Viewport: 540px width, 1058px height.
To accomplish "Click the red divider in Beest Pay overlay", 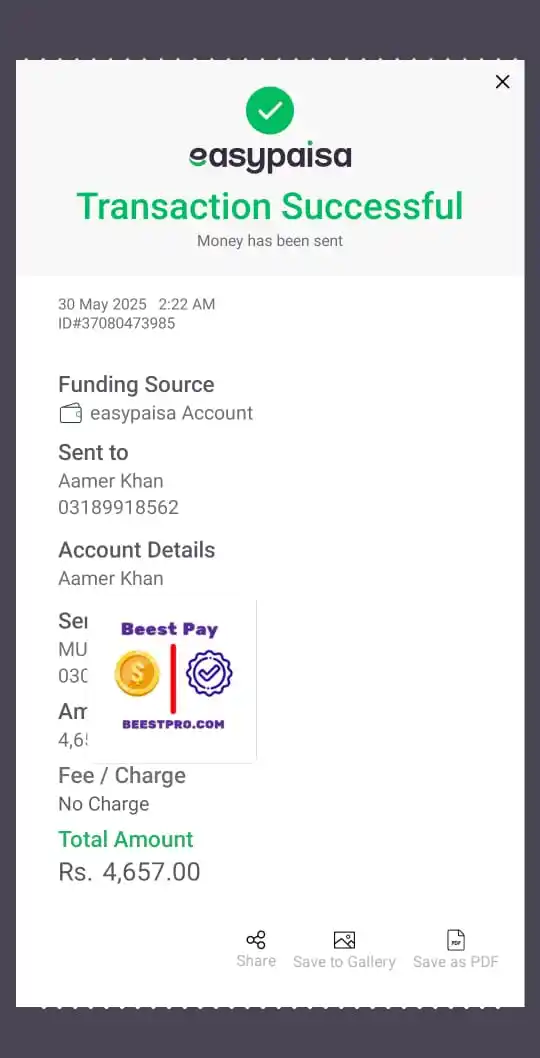I will point(173,678).
